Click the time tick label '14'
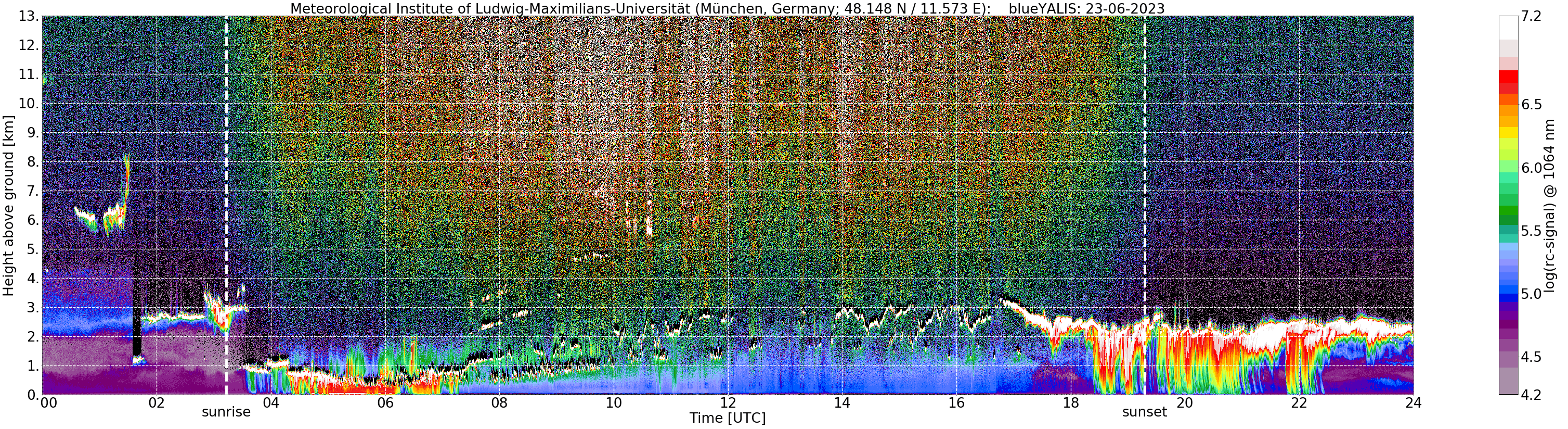The height and width of the screenshot is (429, 1568). (842, 403)
